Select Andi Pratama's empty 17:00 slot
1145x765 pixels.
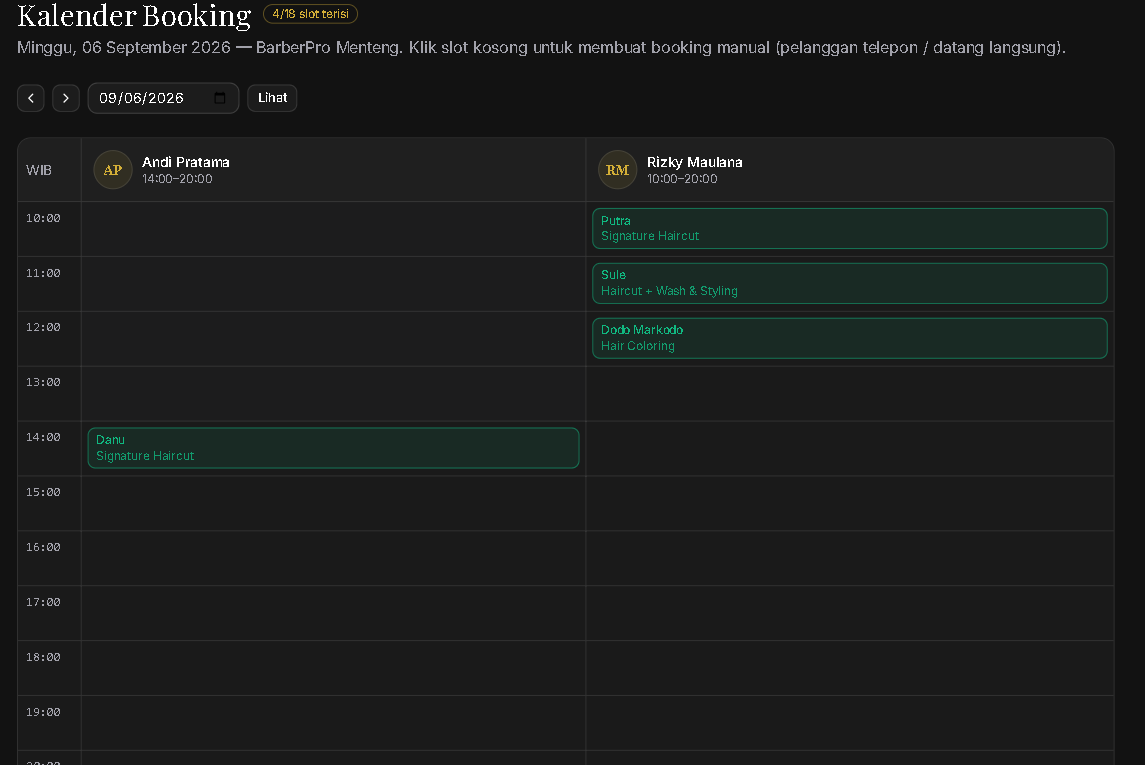(x=333, y=613)
